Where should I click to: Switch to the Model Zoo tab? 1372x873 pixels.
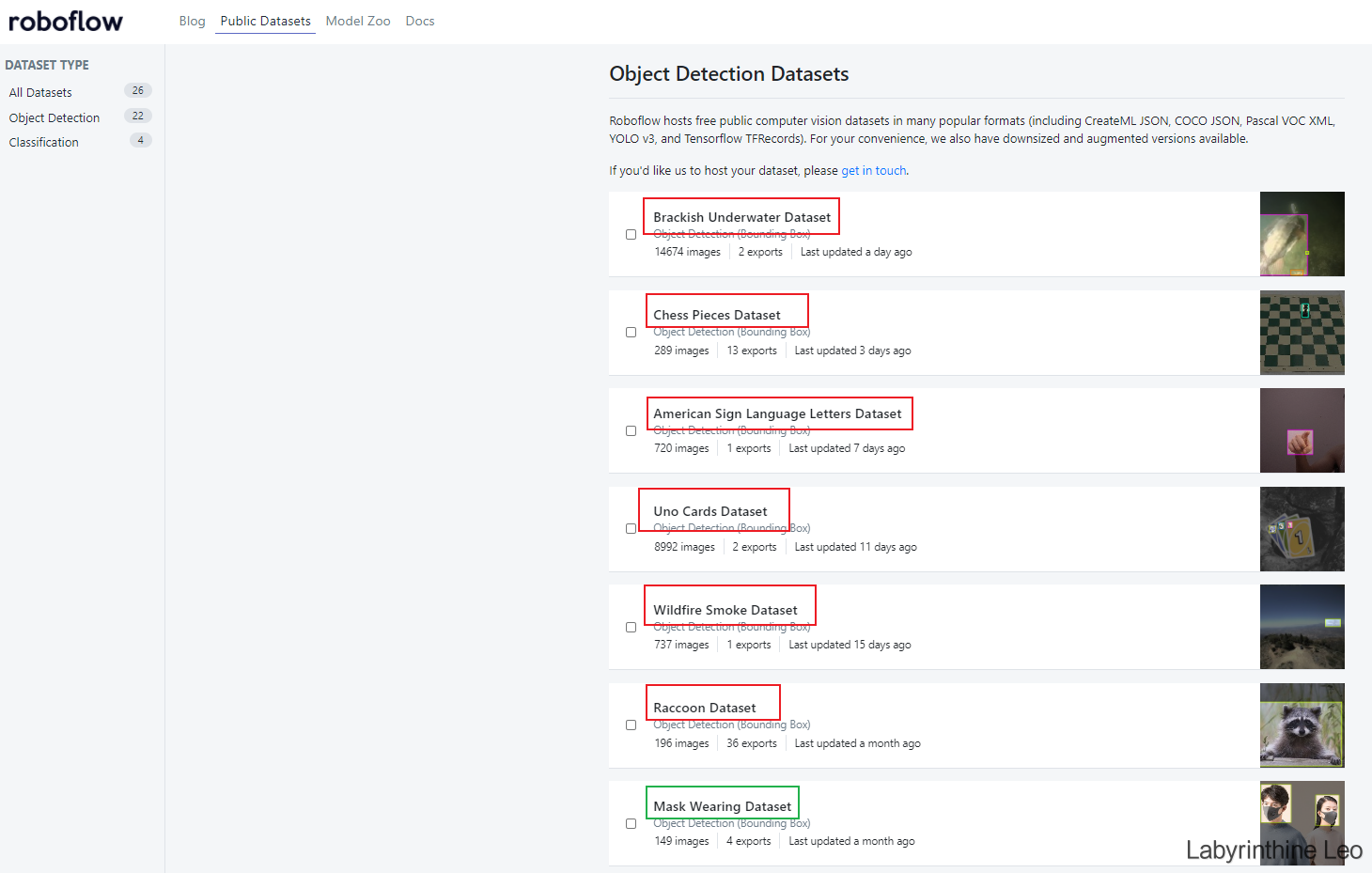coord(358,21)
